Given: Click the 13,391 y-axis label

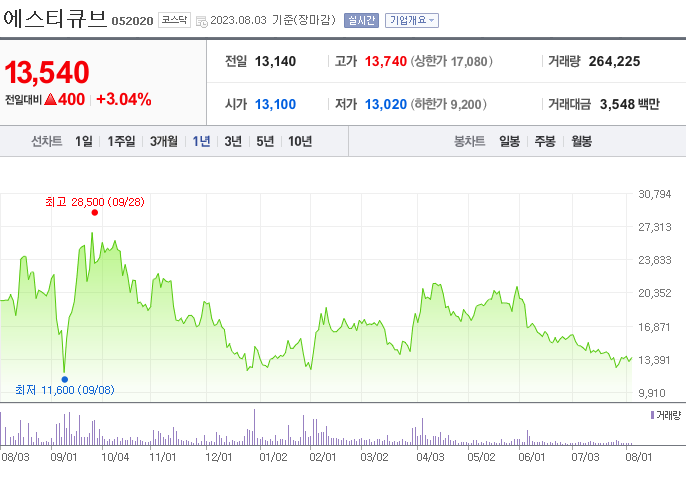Looking at the screenshot, I should [654, 360].
